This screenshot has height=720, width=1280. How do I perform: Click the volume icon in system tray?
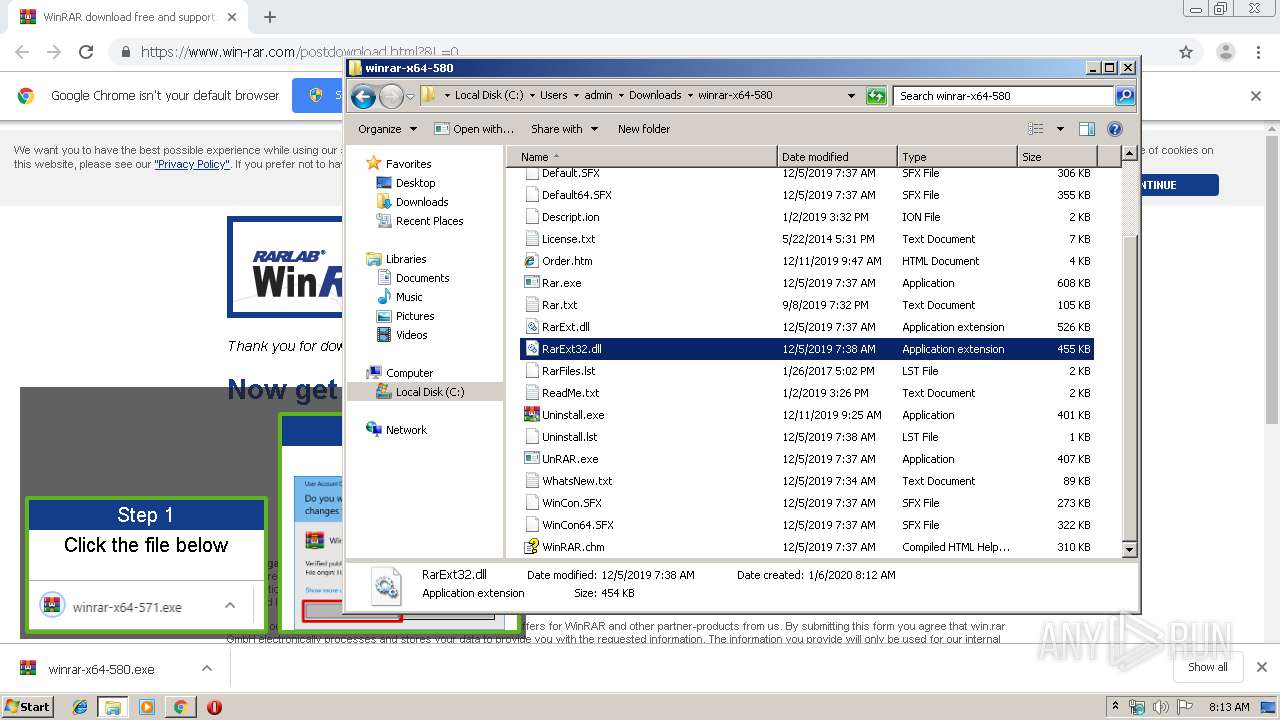click(1160, 707)
